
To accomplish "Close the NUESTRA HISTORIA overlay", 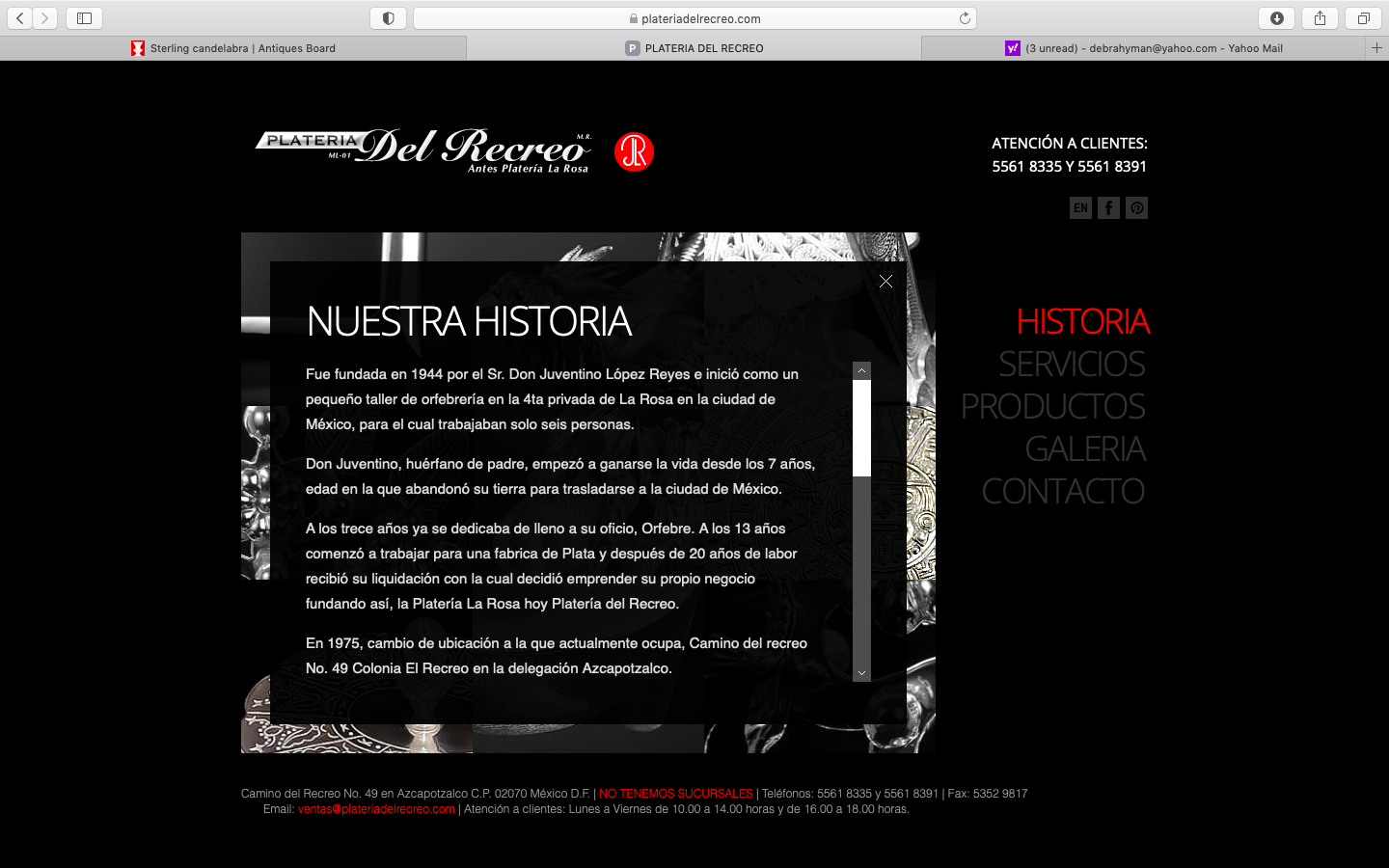I will [885, 281].
